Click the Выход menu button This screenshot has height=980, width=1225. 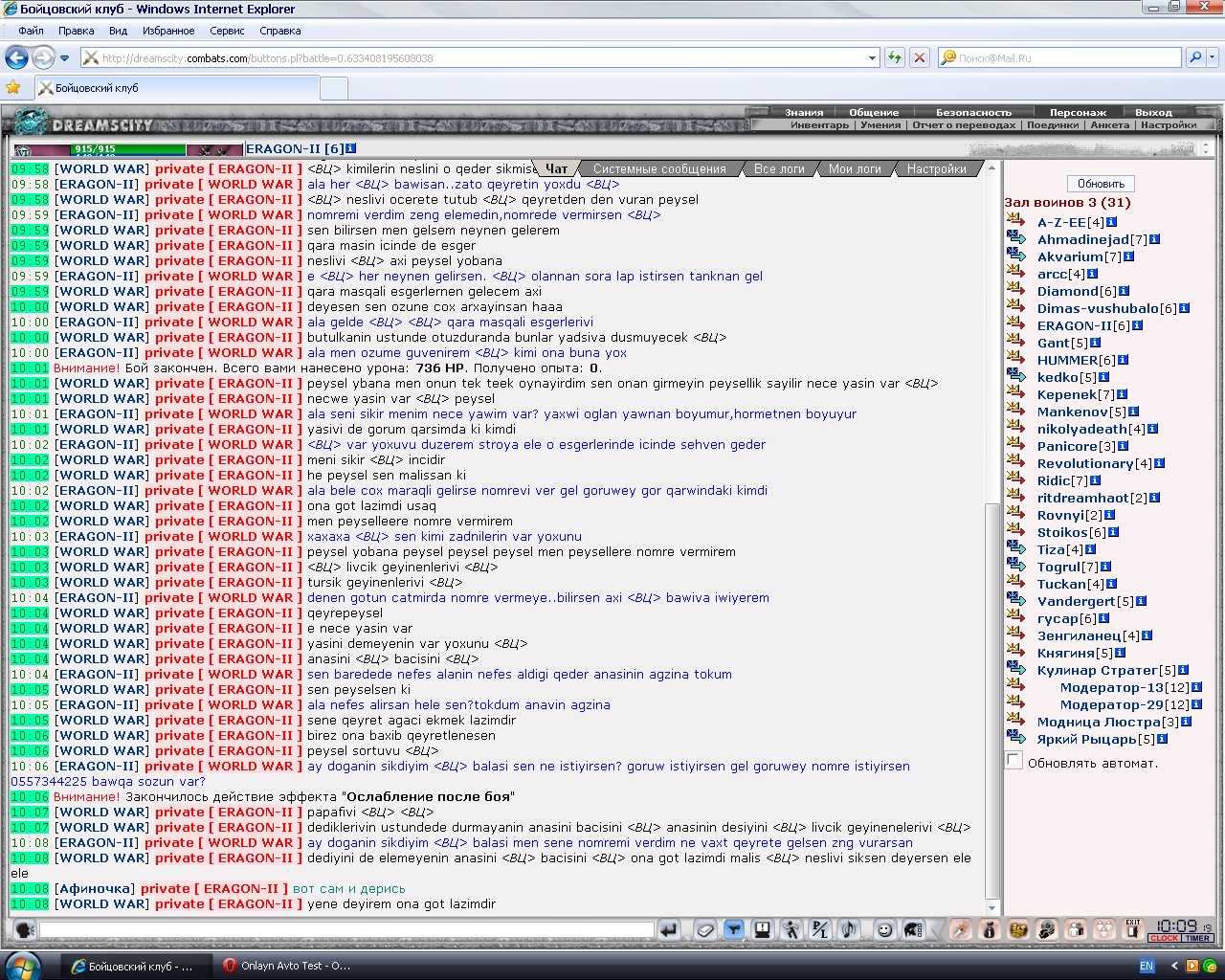click(x=1153, y=112)
